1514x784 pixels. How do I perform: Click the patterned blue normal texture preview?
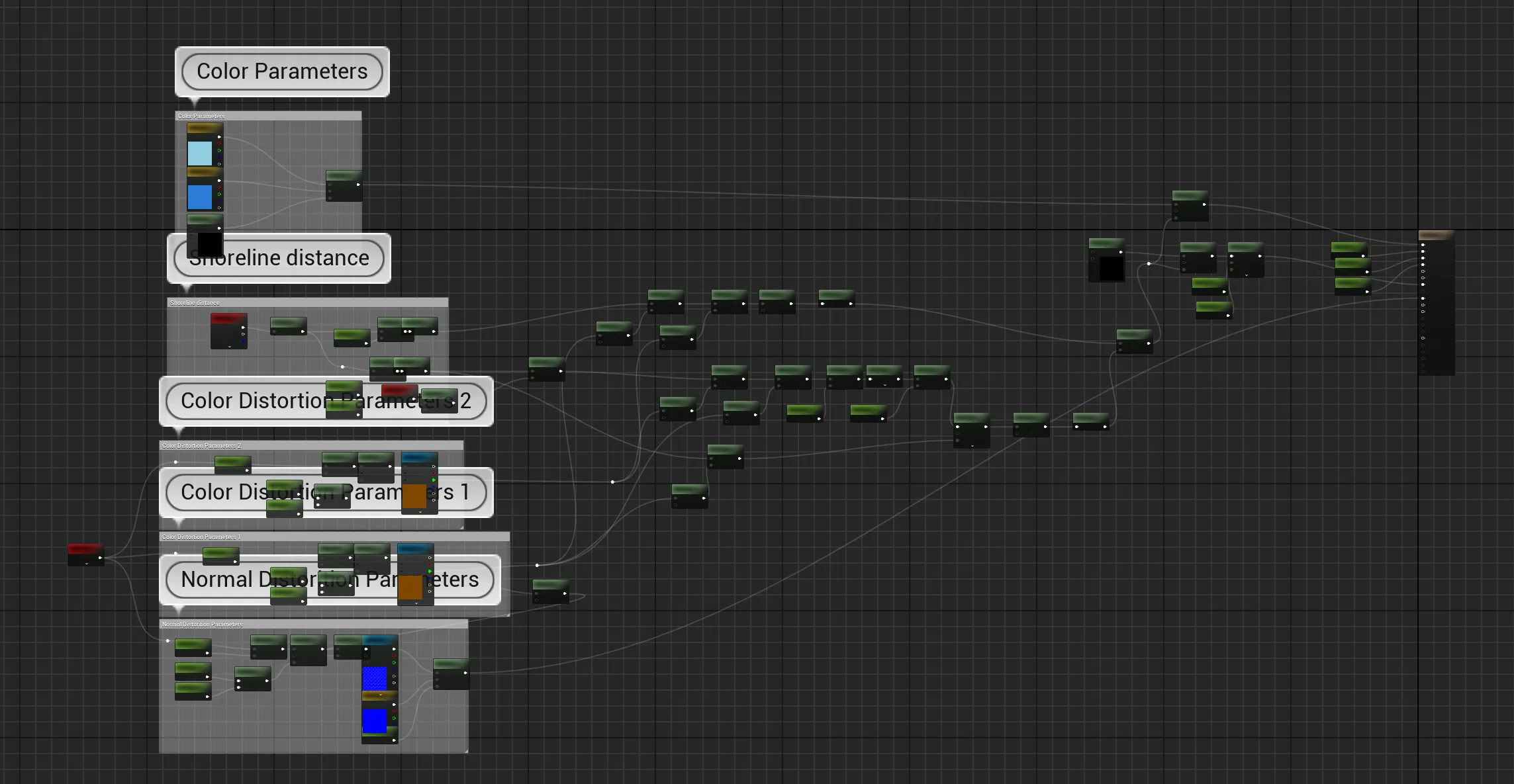(x=375, y=678)
